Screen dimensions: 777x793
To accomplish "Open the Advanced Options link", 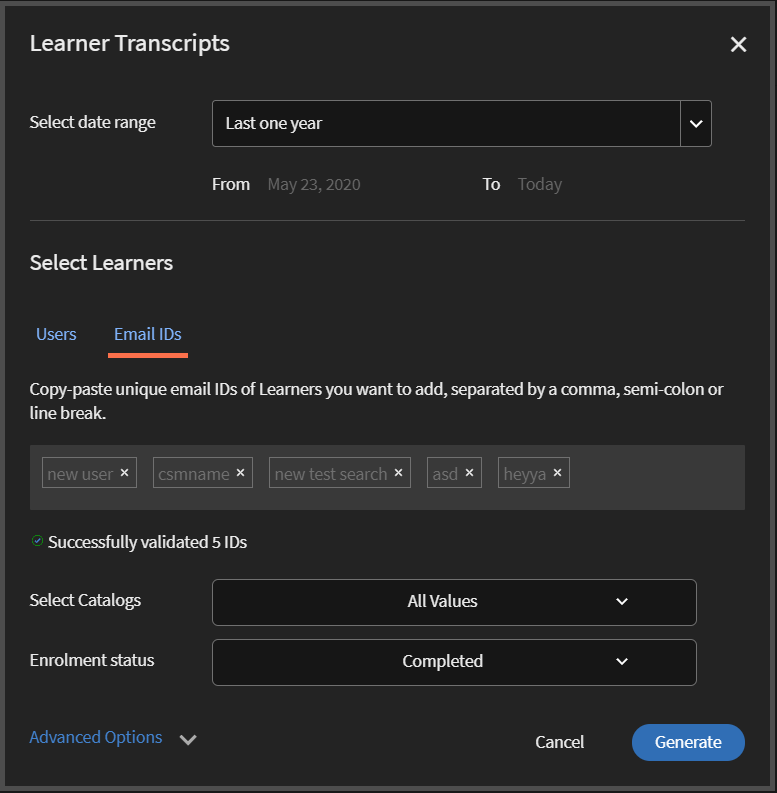I will [96, 737].
